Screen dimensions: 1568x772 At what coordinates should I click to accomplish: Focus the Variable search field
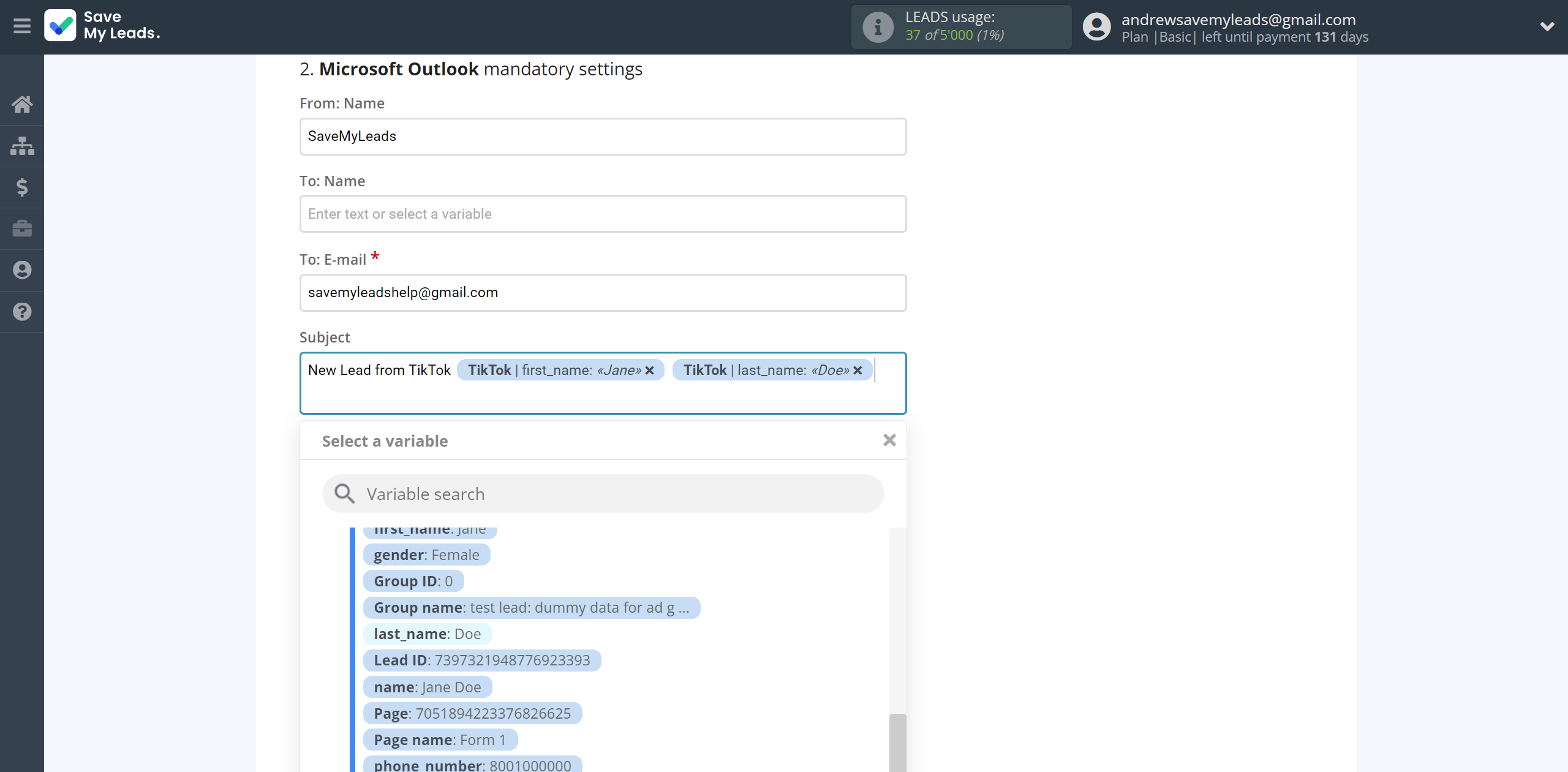[603, 494]
